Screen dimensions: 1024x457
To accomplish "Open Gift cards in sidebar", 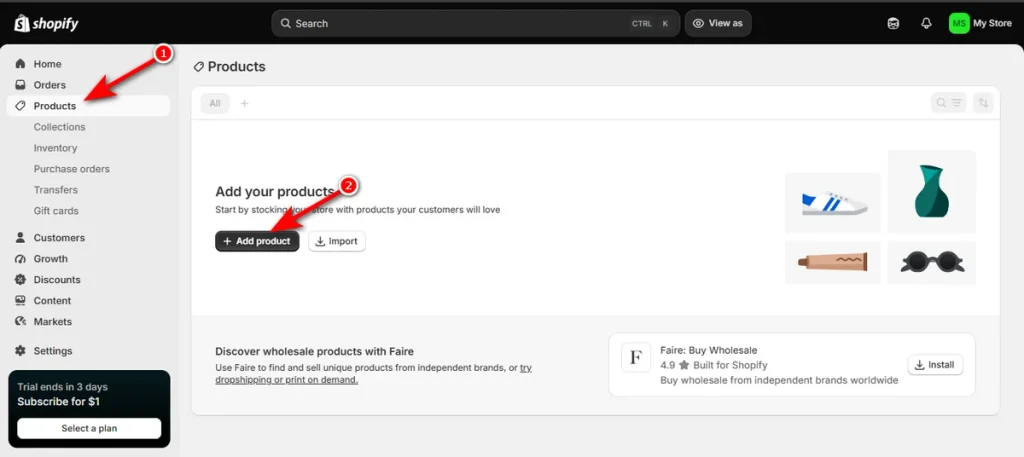I will tap(56, 211).
